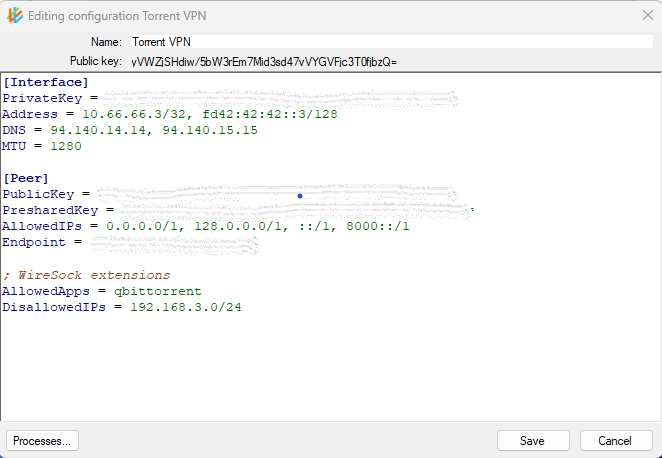Click the PublicKey line under Peer
Image resolution: width=662 pixels, height=458 pixels.
point(230,195)
